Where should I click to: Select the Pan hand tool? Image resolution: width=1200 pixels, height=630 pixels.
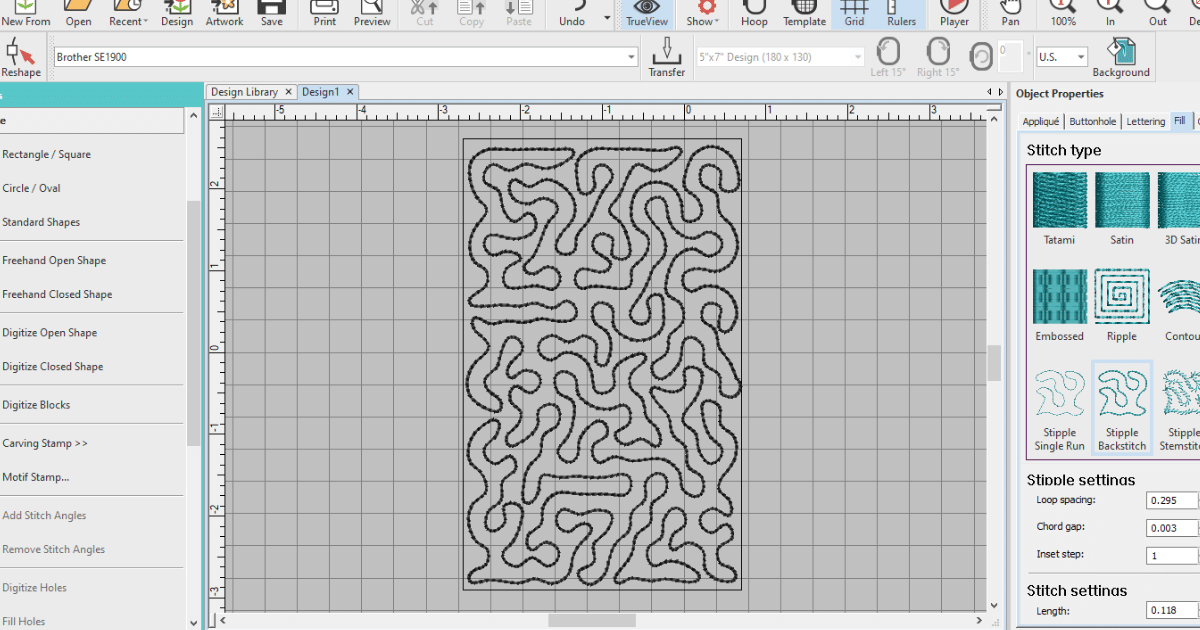click(x=1011, y=14)
